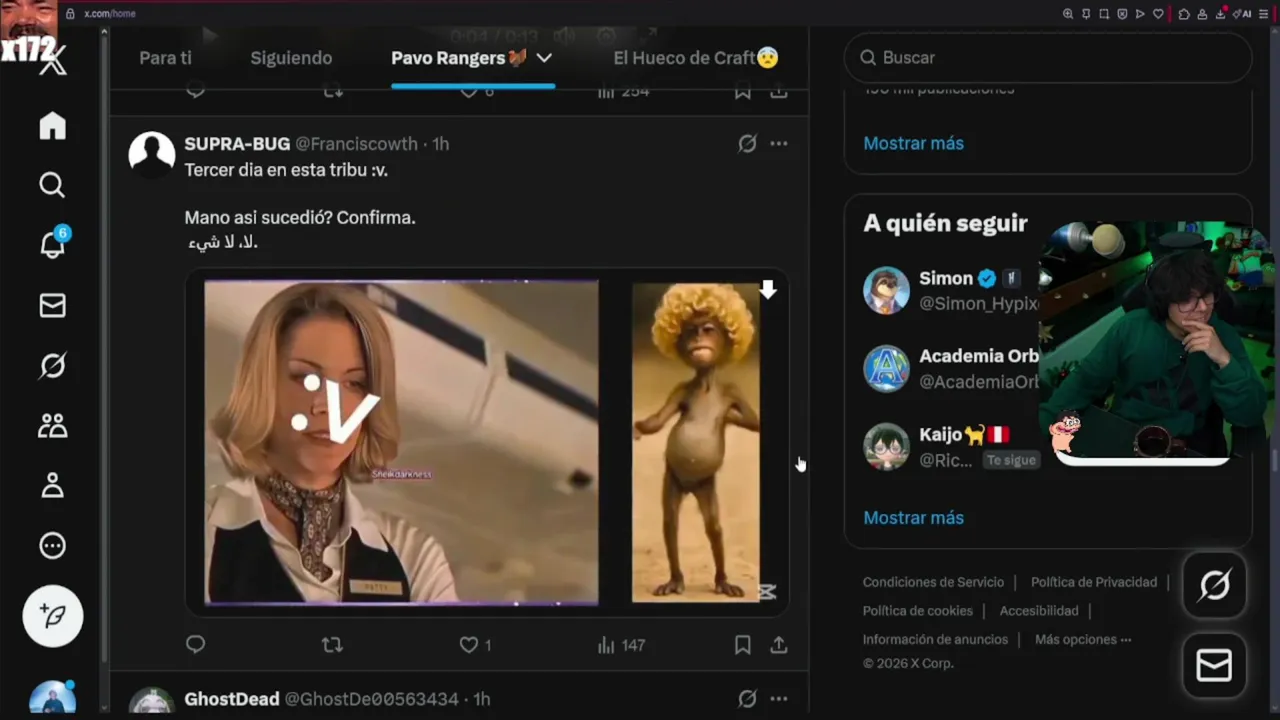Take a snapshot with browser capture icon
Screen dimensions: 1280x720
click(1104, 14)
